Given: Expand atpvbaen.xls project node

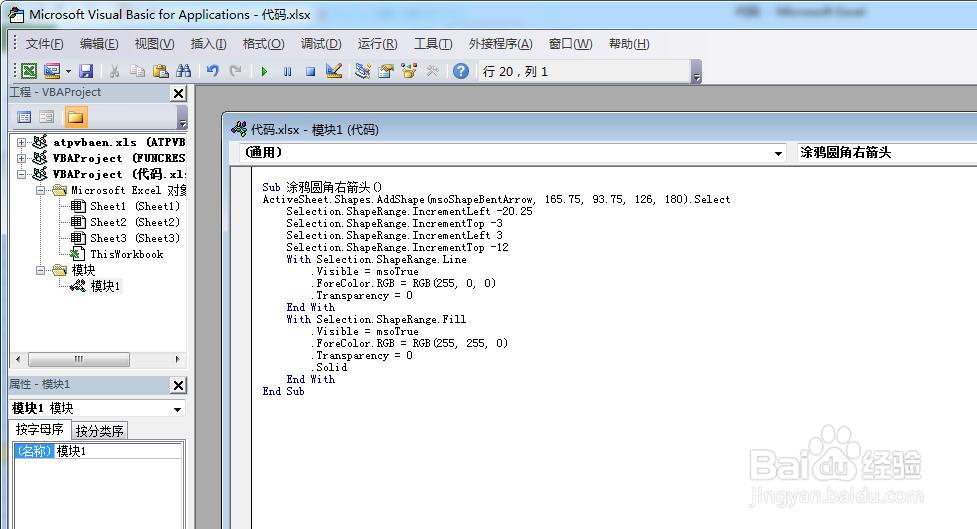Looking at the screenshot, I should click(x=21, y=142).
